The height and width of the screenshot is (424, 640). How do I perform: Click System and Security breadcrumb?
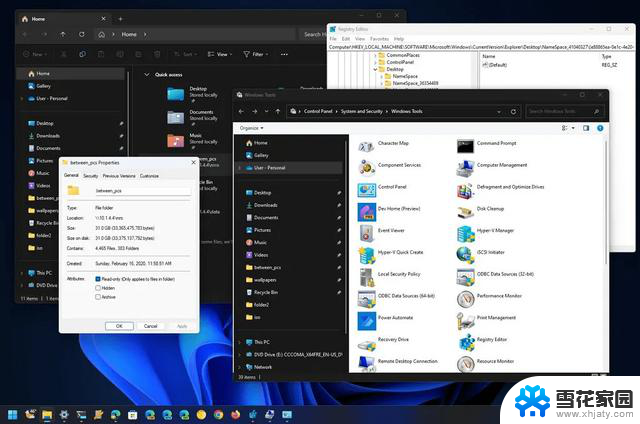[362, 111]
